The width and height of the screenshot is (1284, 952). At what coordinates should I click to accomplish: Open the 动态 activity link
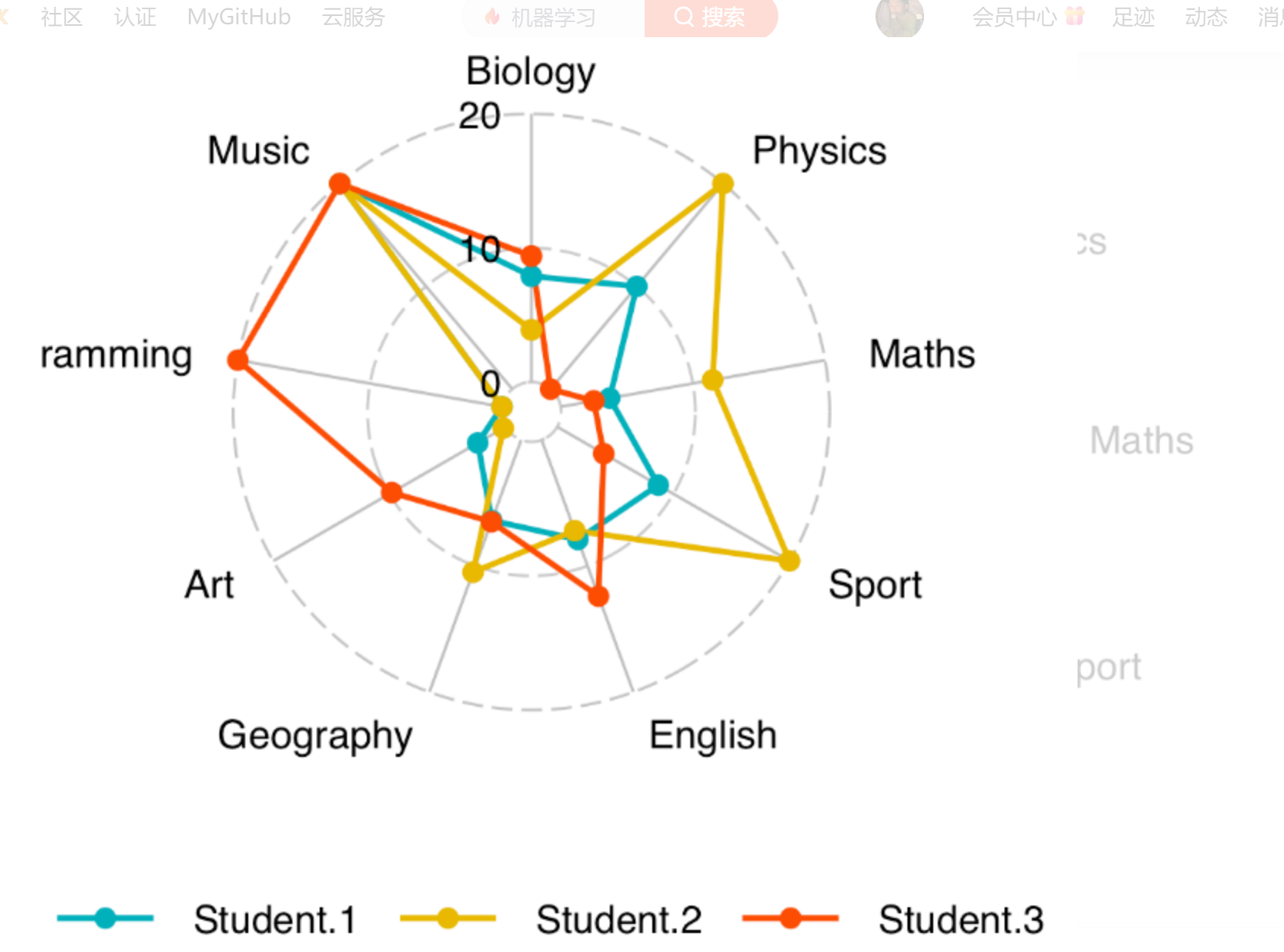(1206, 17)
